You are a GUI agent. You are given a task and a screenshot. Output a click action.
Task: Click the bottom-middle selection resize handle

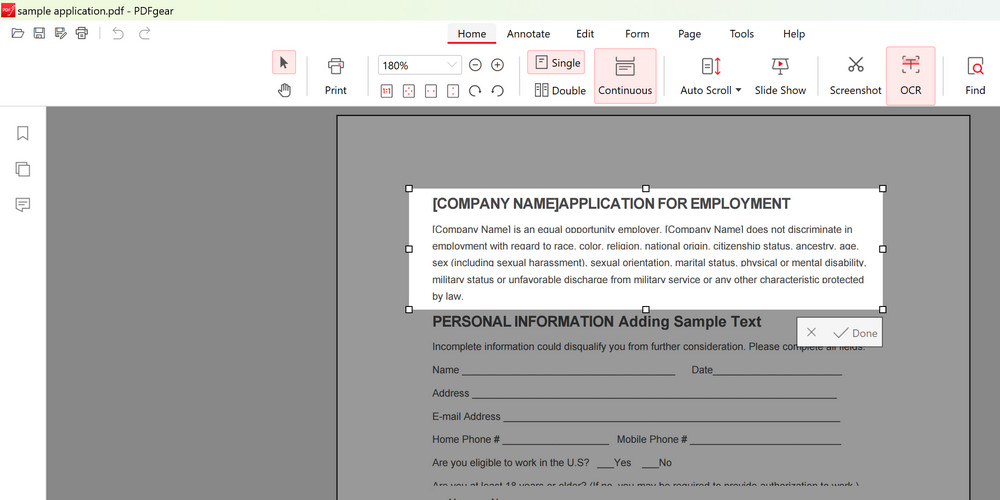point(645,309)
